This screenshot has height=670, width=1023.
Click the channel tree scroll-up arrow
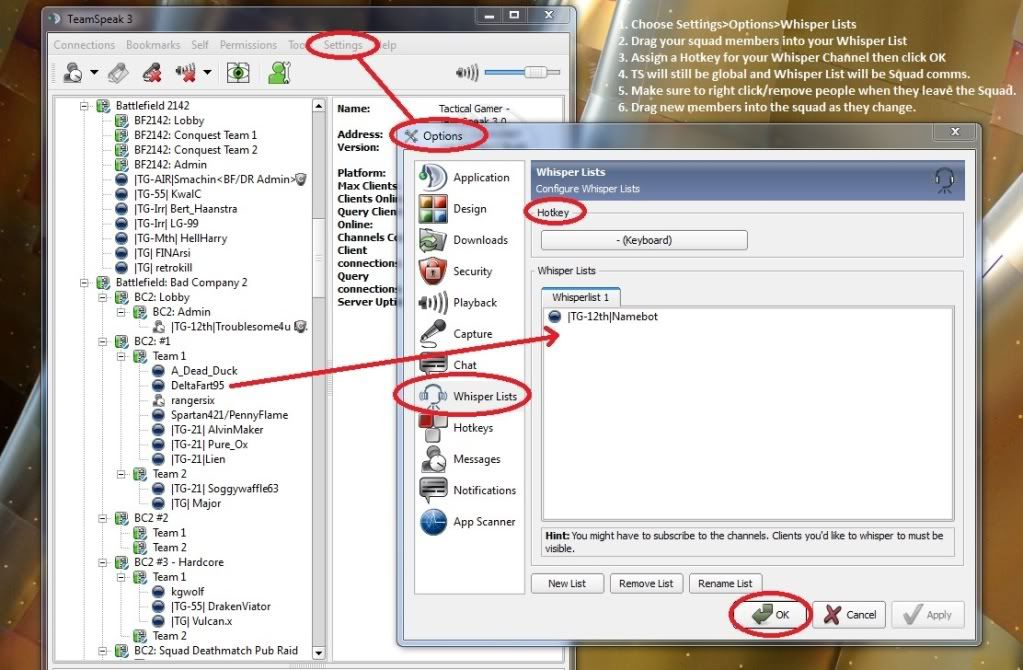pos(318,106)
